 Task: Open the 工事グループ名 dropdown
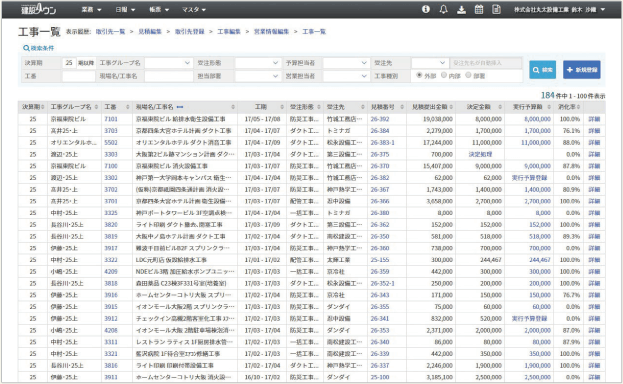168,63
